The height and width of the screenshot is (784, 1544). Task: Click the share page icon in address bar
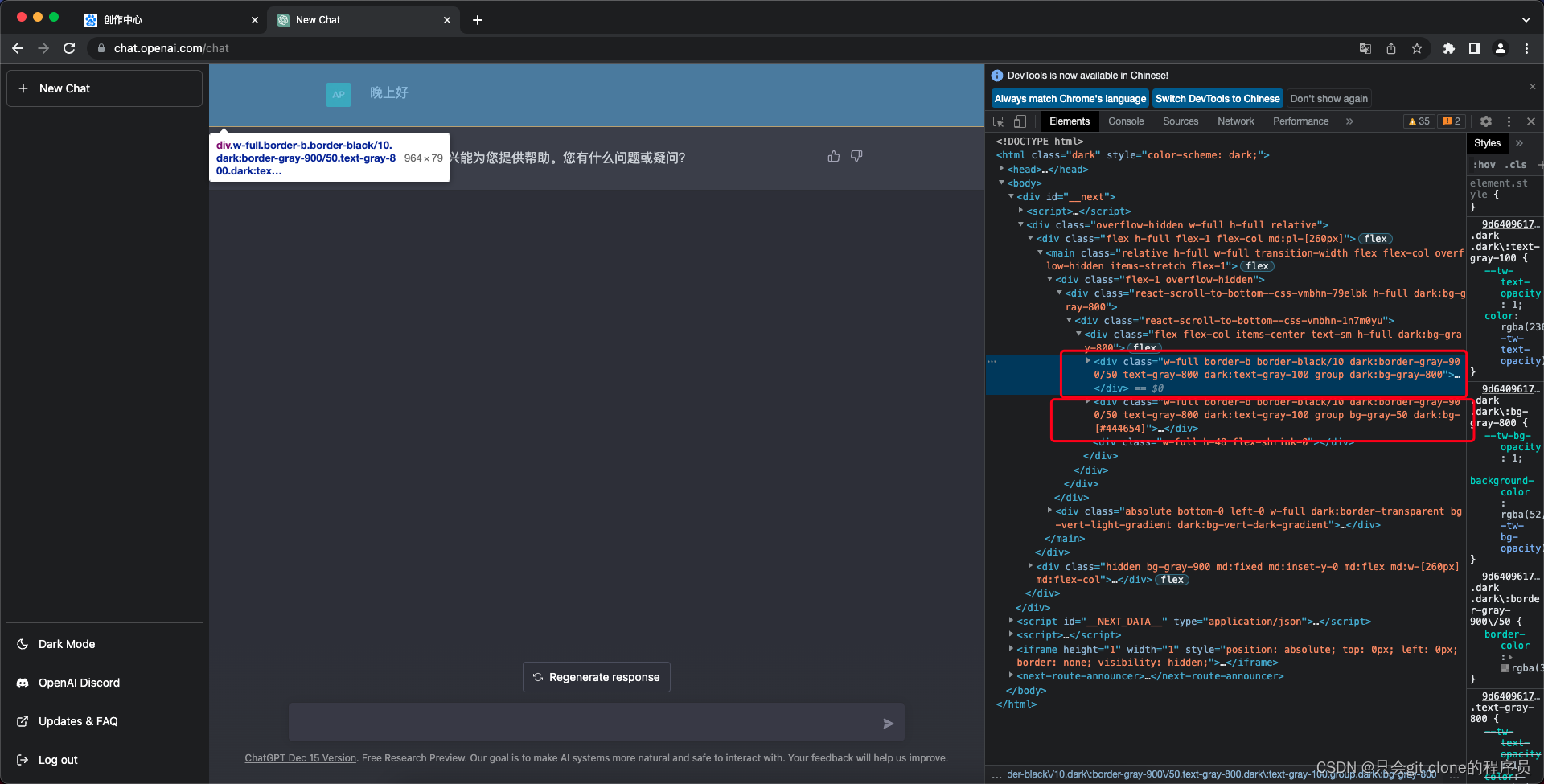[1391, 48]
